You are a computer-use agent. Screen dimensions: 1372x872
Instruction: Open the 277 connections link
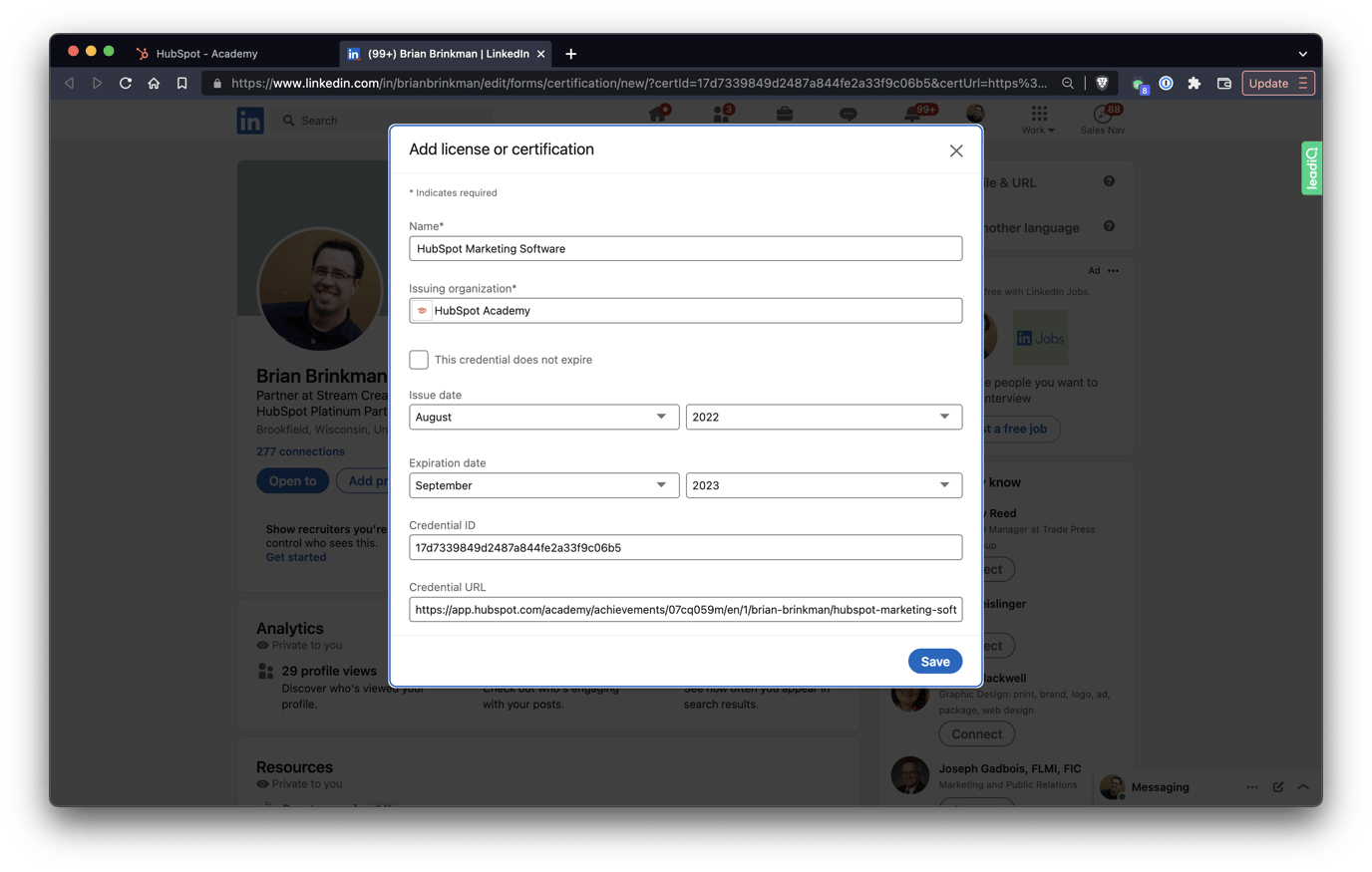pyautogui.click(x=300, y=450)
